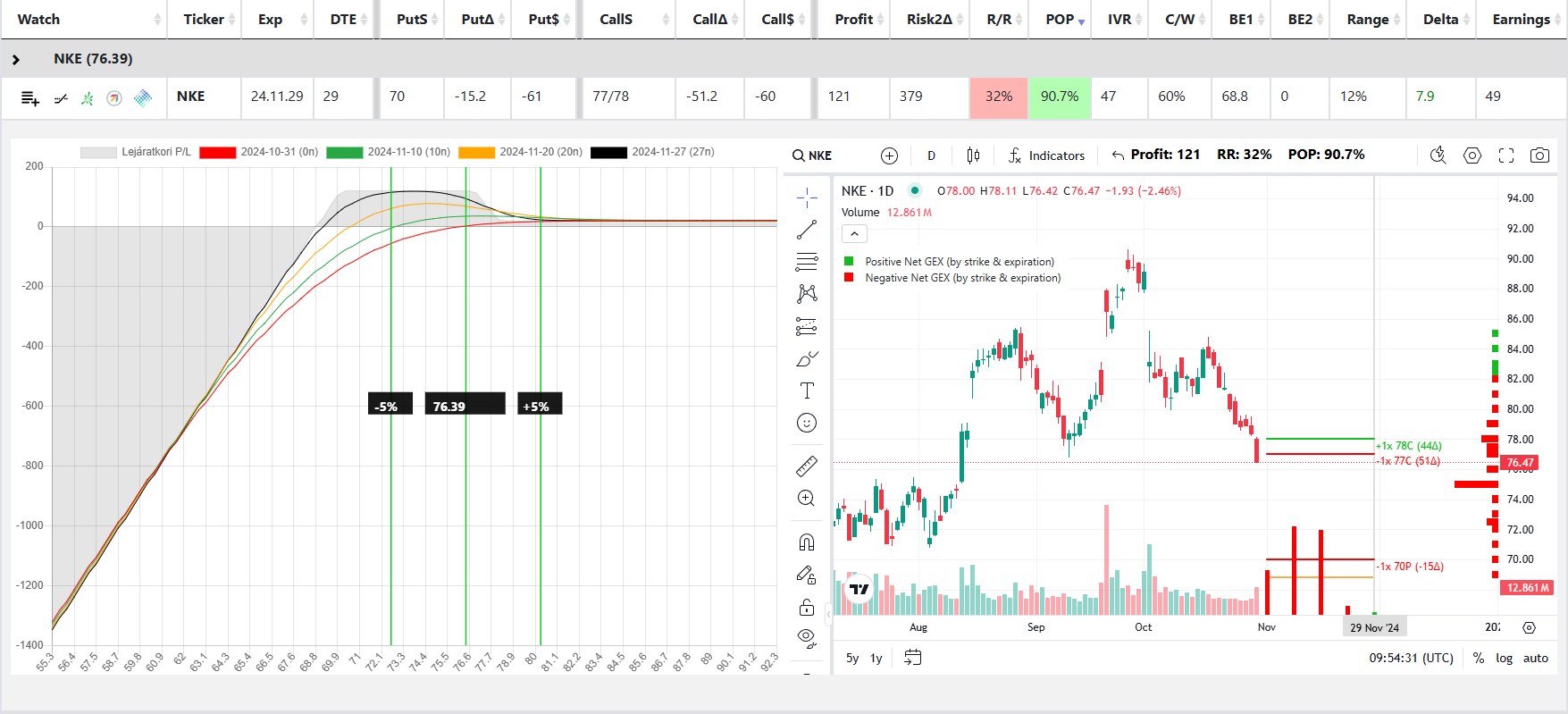Select the Fibonacci retracement lines tool

coord(807,262)
